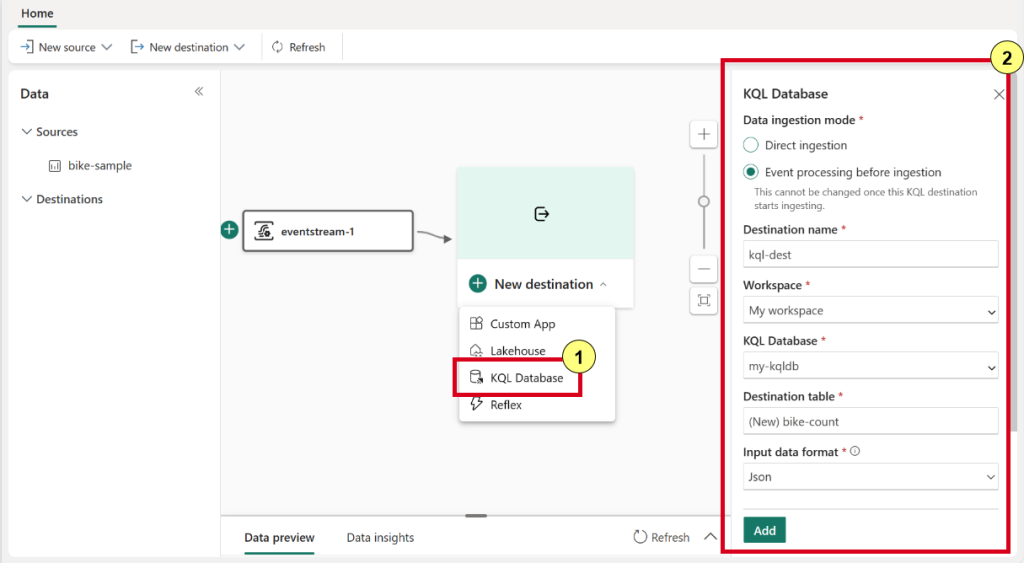Click Refresh label in preview bar
Screen dimensions: 1024x563
tap(670, 538)
